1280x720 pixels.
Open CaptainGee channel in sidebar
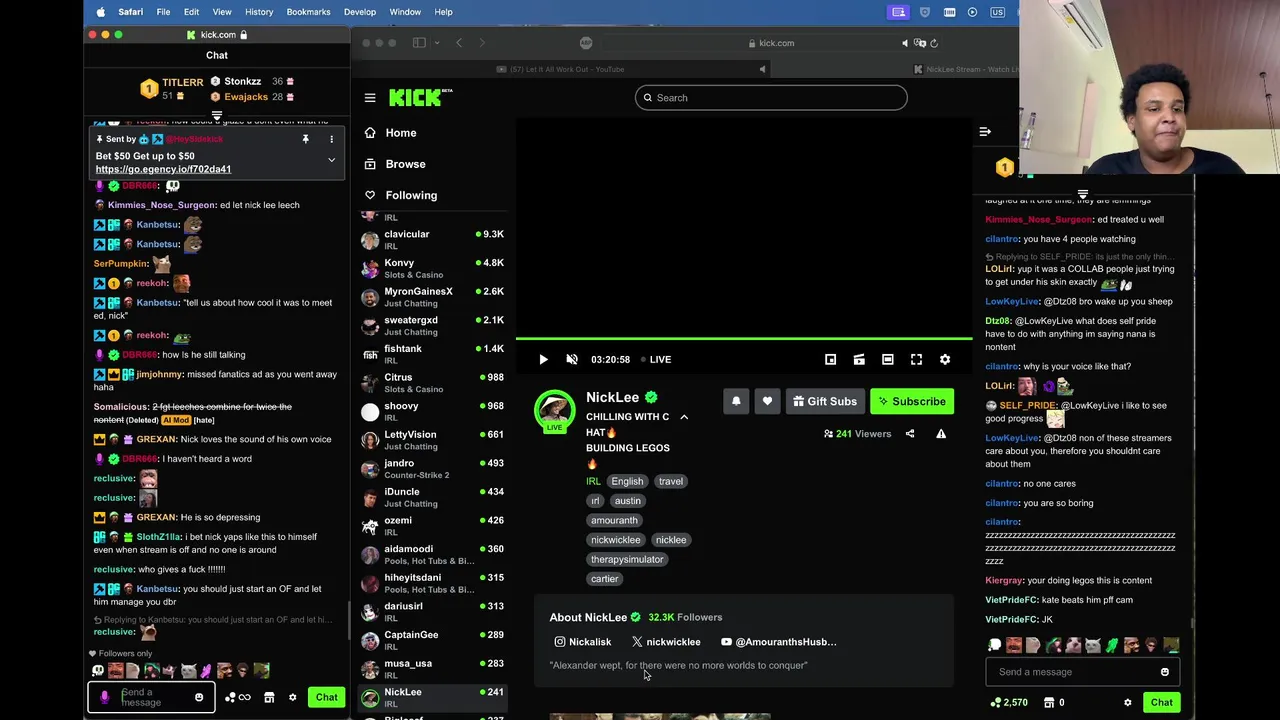pyautogui.click(x=433, y=641)
